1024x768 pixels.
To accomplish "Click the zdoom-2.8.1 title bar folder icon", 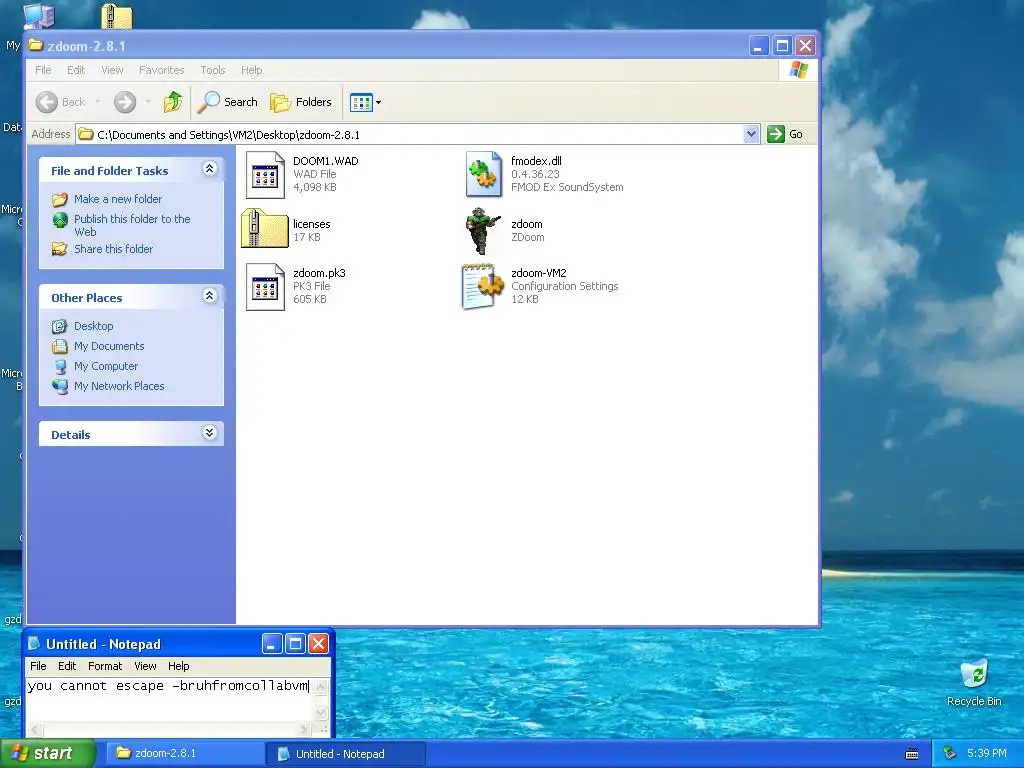I will point(36,45).
